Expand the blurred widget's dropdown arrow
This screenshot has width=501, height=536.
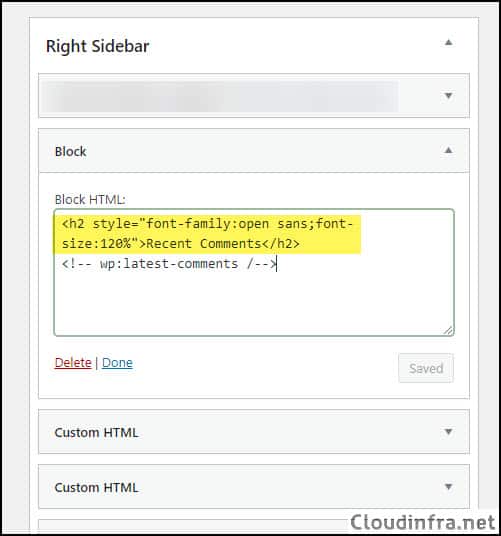(x=448, y=96)
